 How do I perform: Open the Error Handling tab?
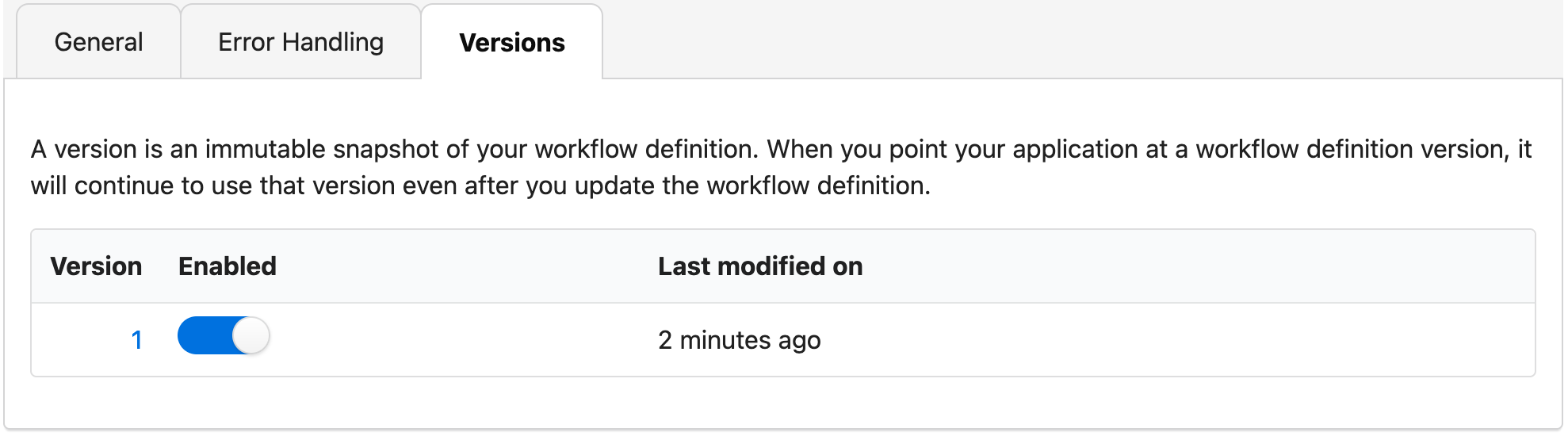pyautogui.click(x=300, y=42)
